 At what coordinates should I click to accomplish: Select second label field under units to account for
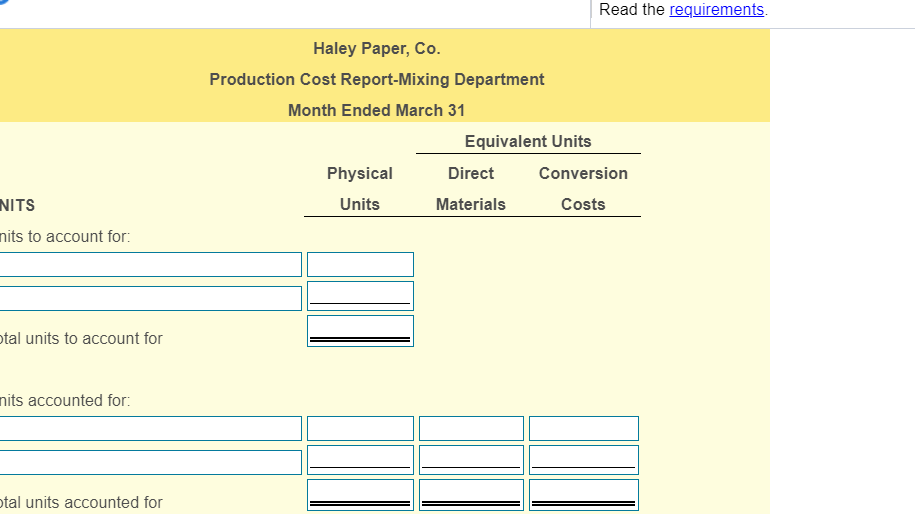tap(151, 299)
